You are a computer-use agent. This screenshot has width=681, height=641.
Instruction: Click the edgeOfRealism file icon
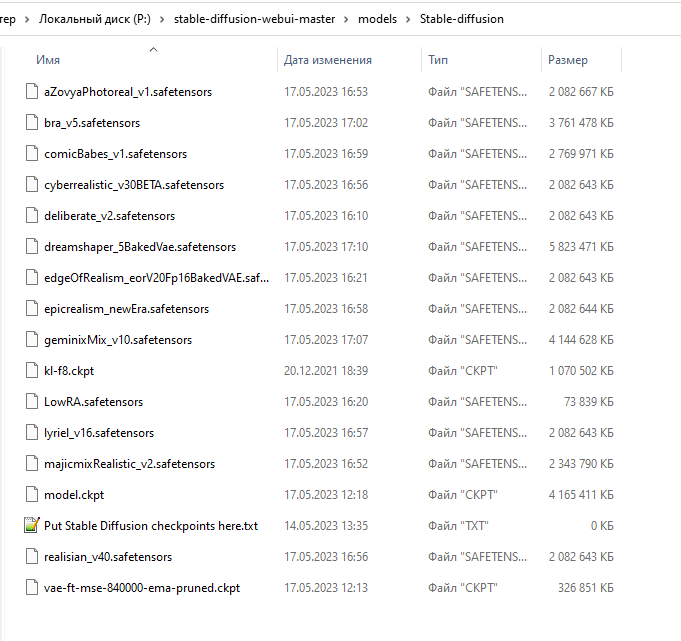click(x=32, y=278)
